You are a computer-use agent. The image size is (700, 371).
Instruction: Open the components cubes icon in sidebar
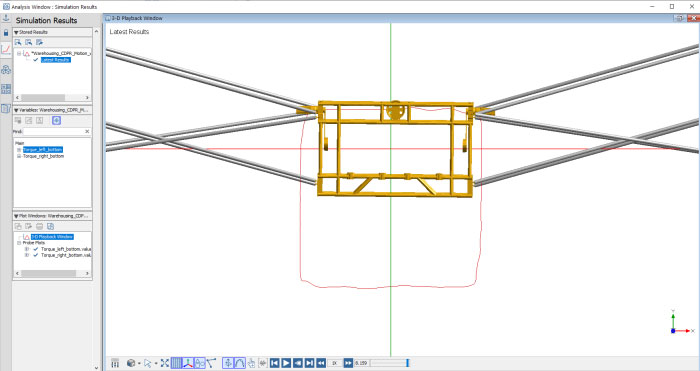(x=6, y=70)
